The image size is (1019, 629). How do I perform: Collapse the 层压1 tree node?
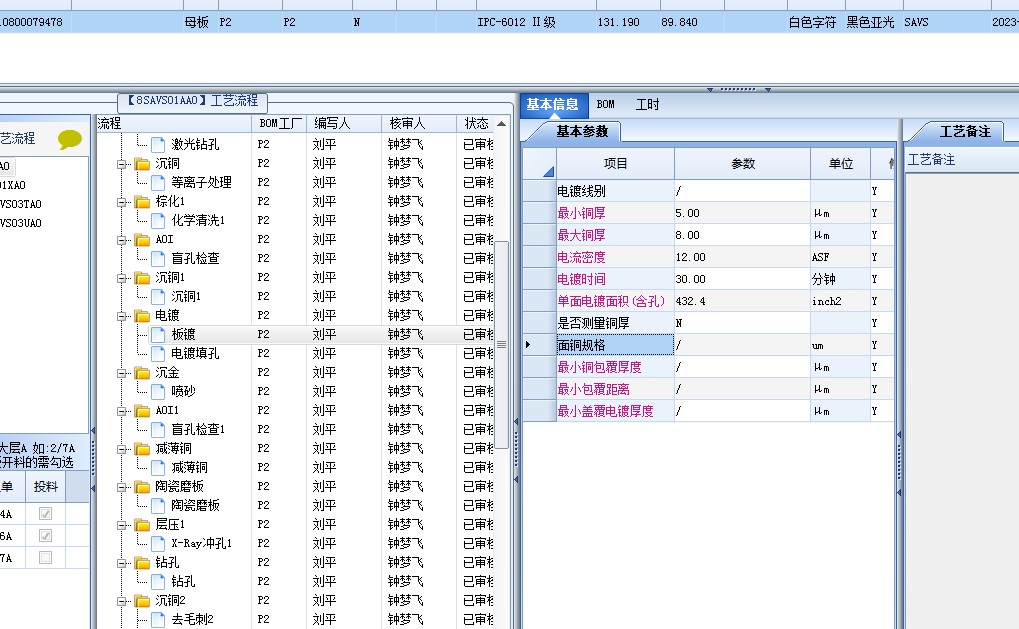pyautogui.click(x=122, y=525)
